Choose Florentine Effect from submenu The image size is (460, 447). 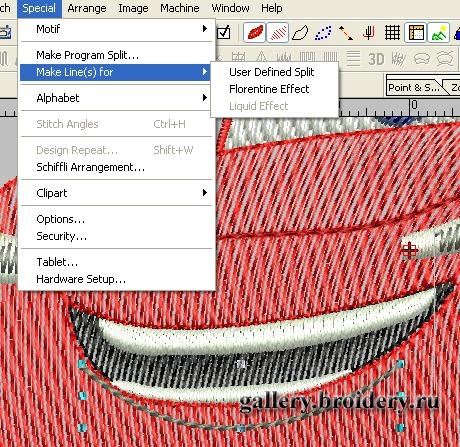pos(269,89)
